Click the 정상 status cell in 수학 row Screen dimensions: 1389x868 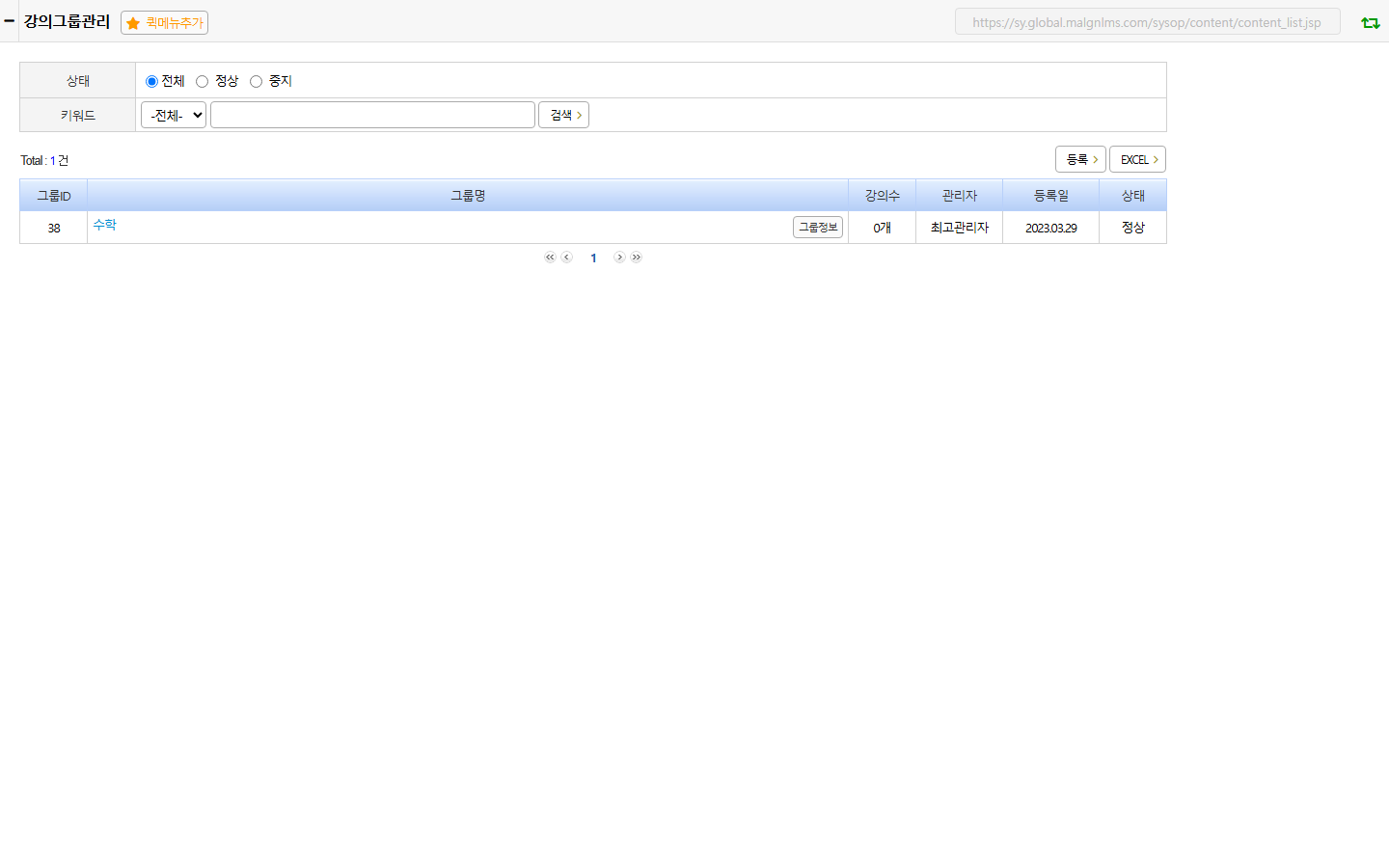[x=1133, y=228]
